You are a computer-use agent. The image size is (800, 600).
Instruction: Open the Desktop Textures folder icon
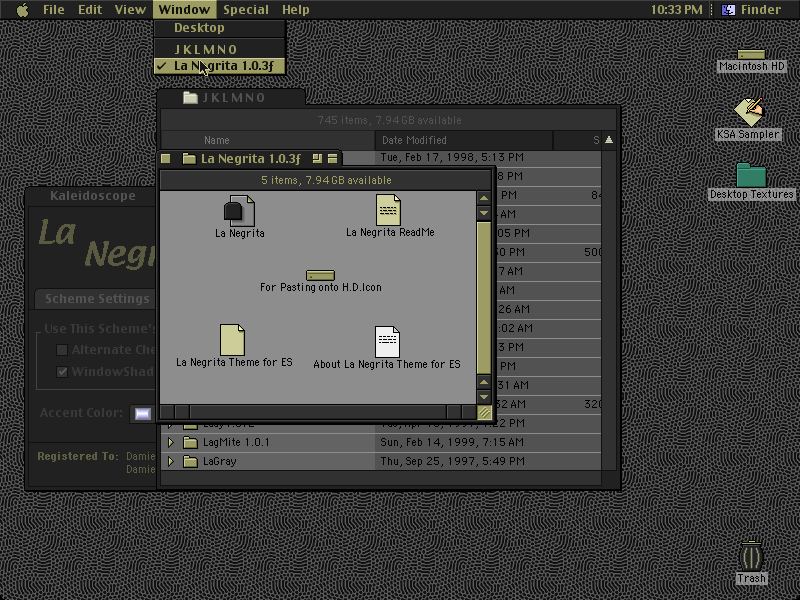[x=751, y=175]
